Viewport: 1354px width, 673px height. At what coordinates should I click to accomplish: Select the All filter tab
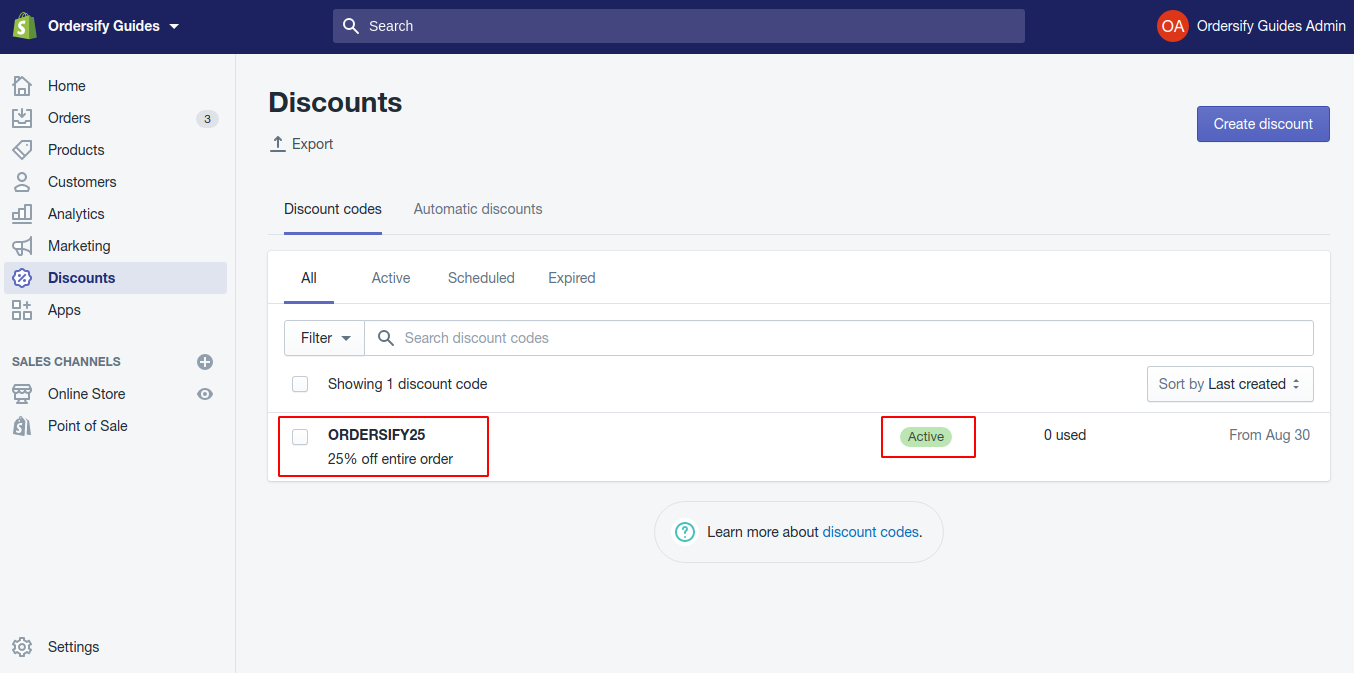(309, 278)
